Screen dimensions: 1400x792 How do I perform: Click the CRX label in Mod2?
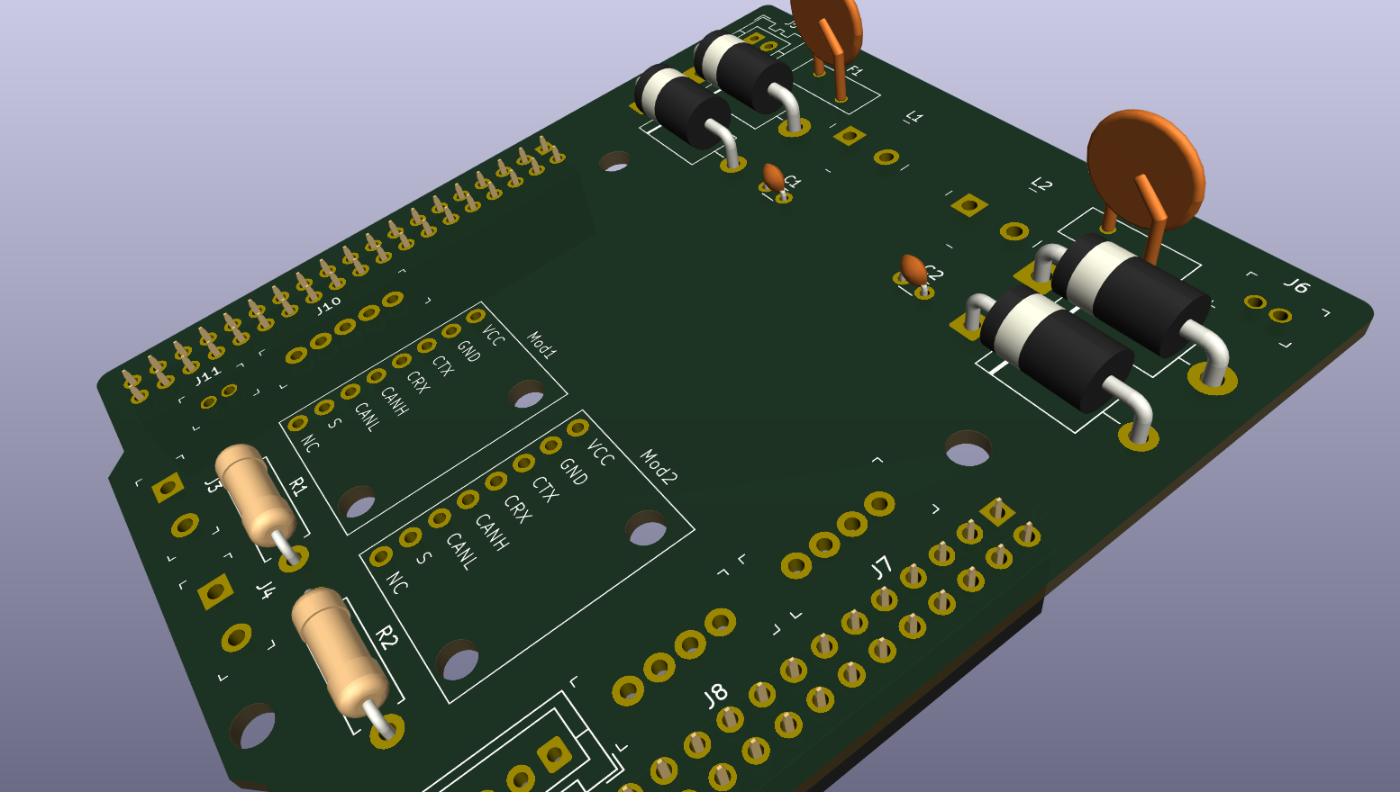[517, 508]
